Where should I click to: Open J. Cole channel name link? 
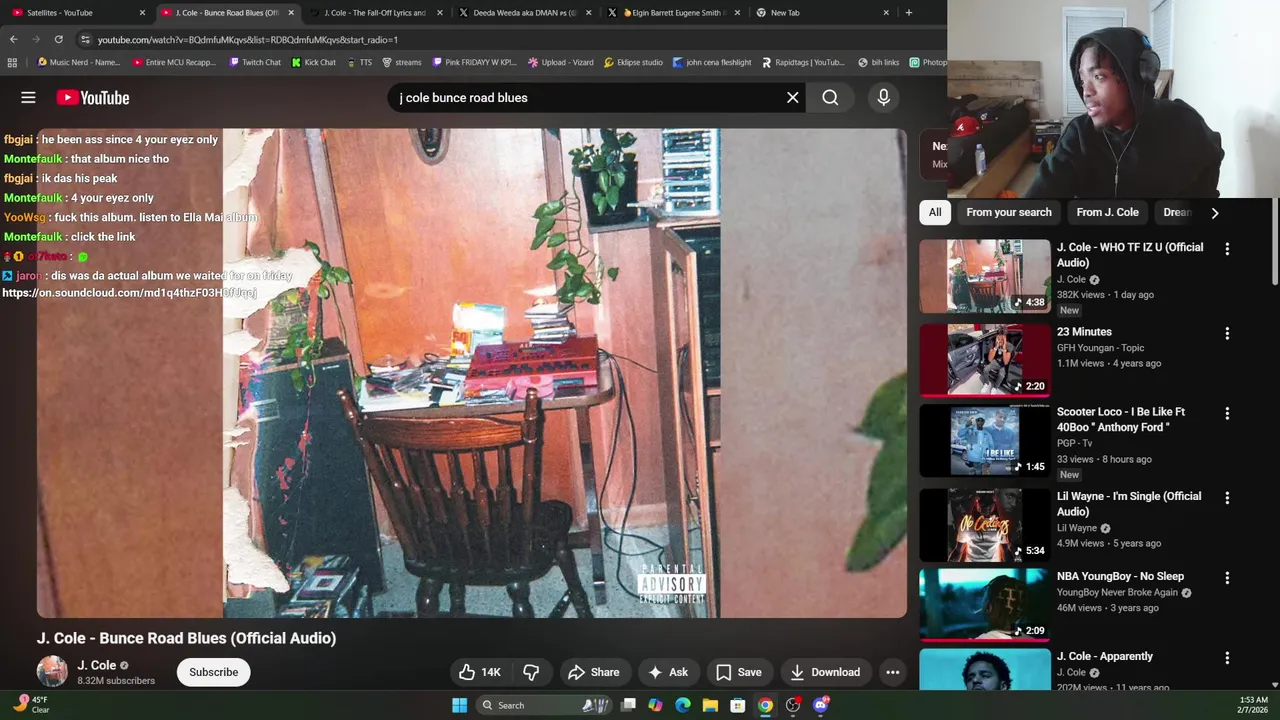tap(97, 665)
